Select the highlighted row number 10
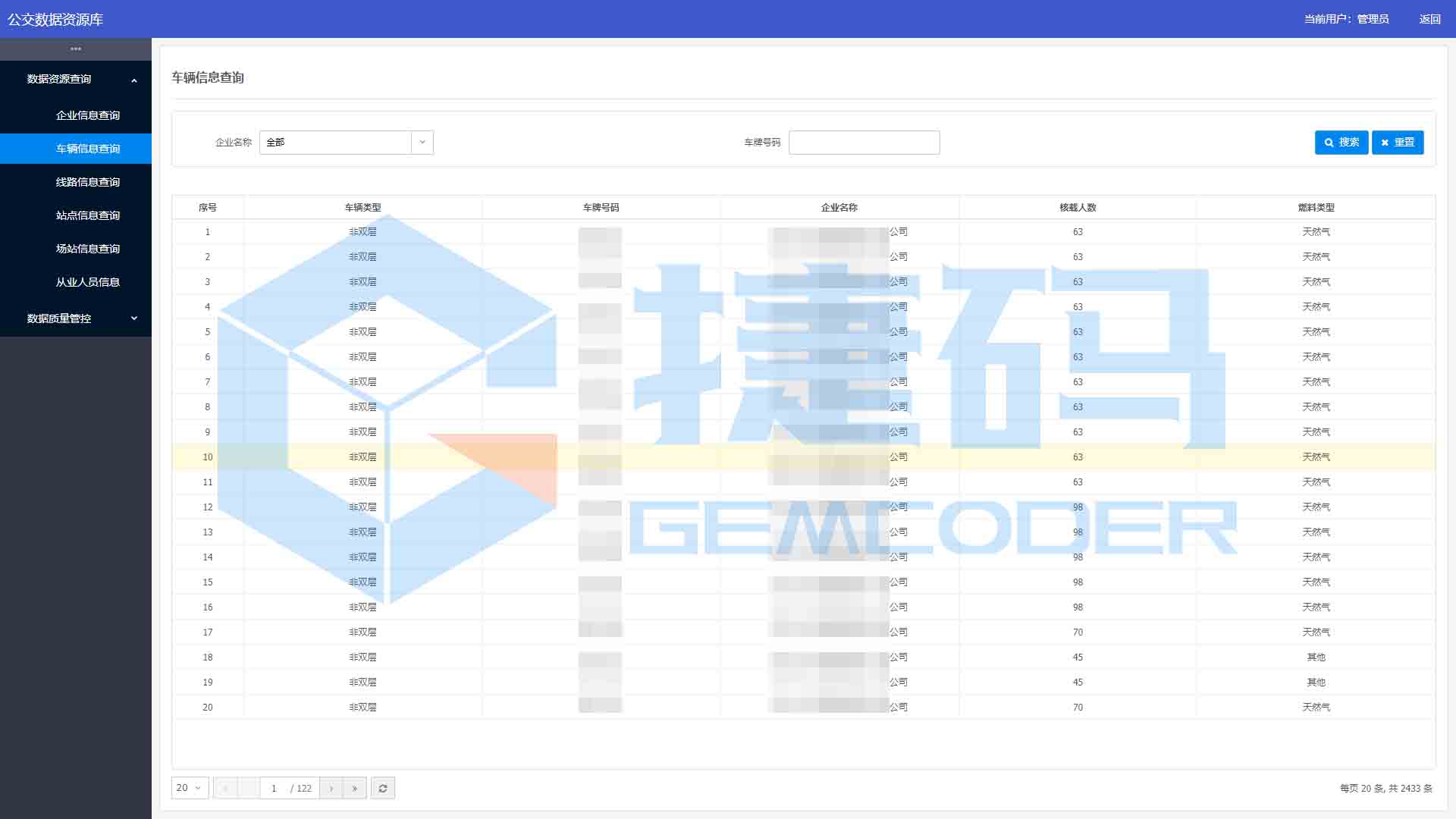The height and width of the screenshot is (819, 1456). [x=207, y=457]
